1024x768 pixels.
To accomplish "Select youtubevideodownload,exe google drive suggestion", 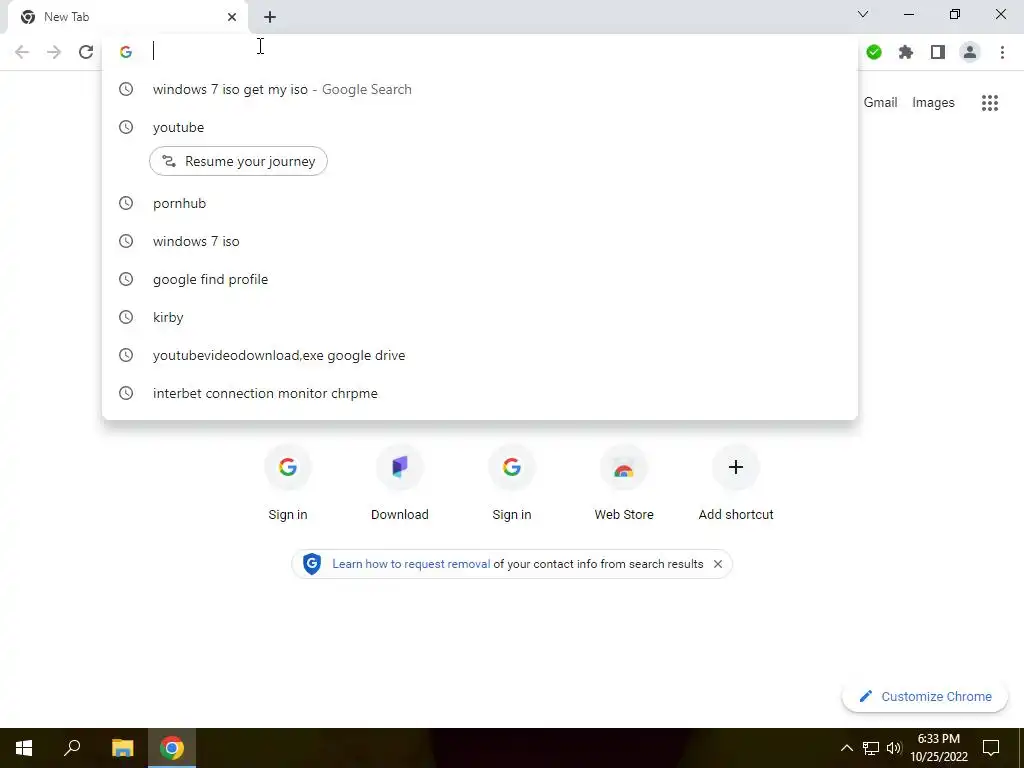I will pyautogui.click(x=480, y=355).
